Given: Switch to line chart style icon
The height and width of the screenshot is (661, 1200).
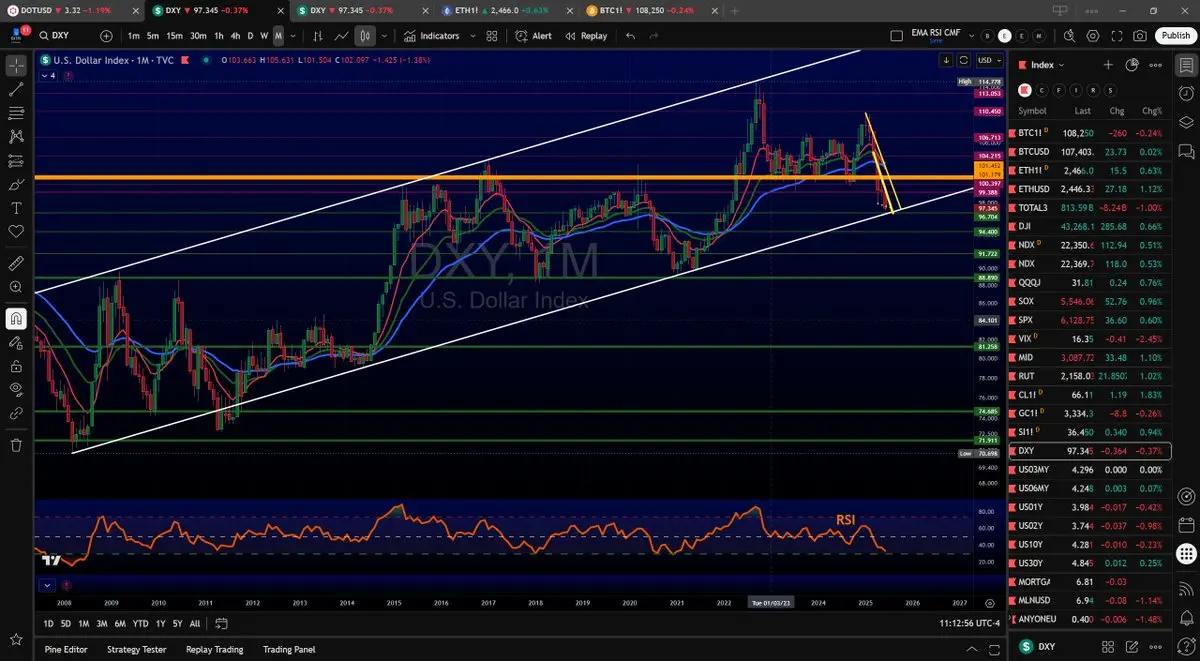Looking at the screenshot, I should [x=342, y=36].
